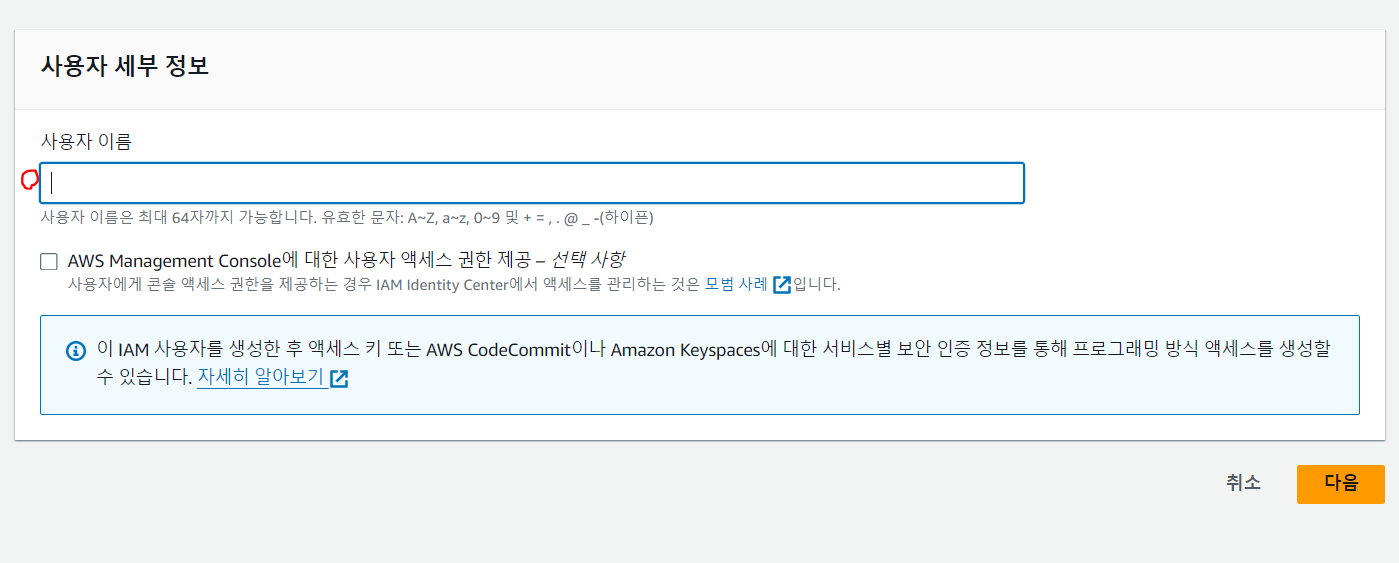The width and height of the screenshot is (1399, 563).
Task: Enable AWS Management Console access checkbox
Action: (49, 262)
